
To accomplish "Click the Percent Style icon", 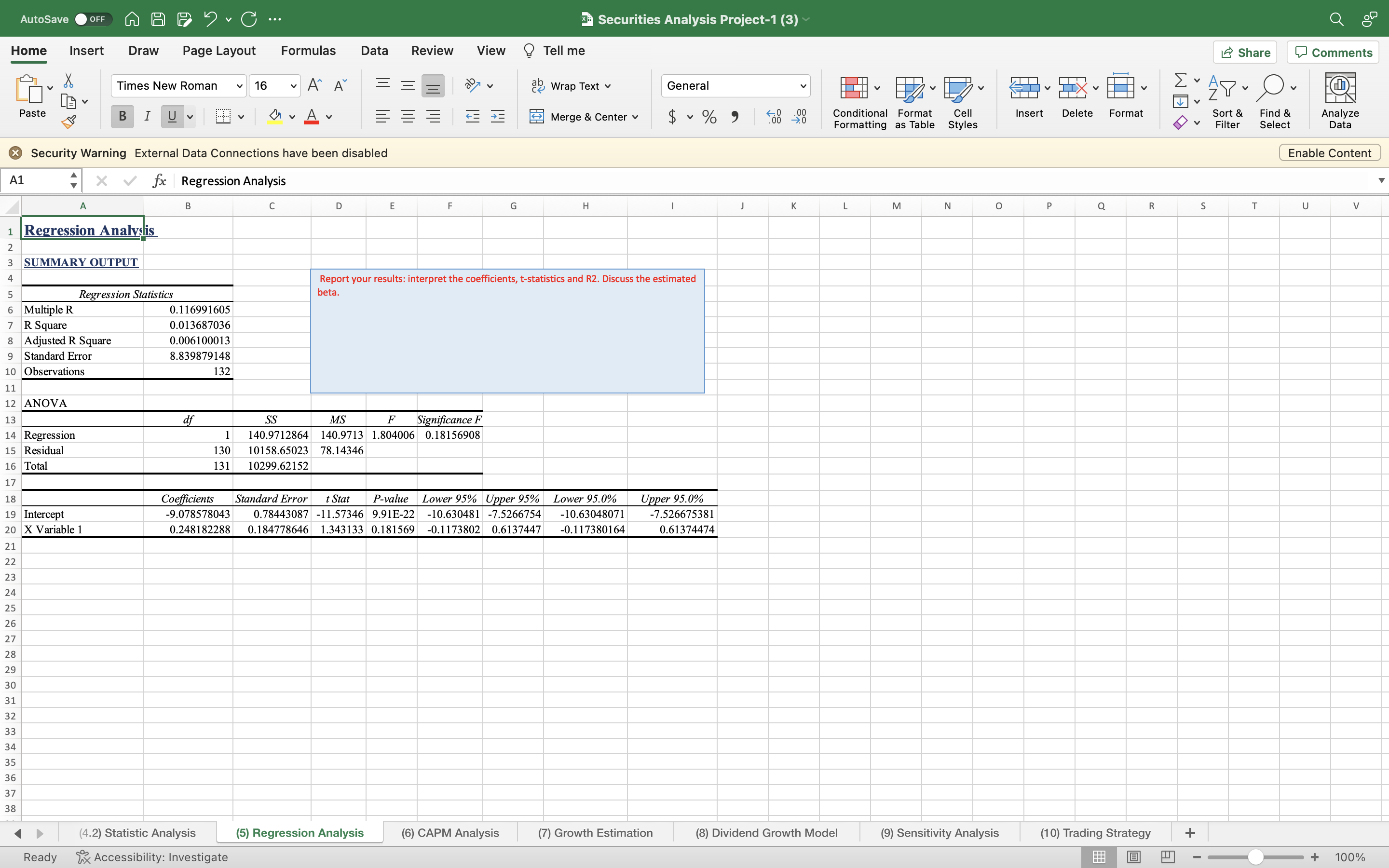I will [x=709, y=117].
